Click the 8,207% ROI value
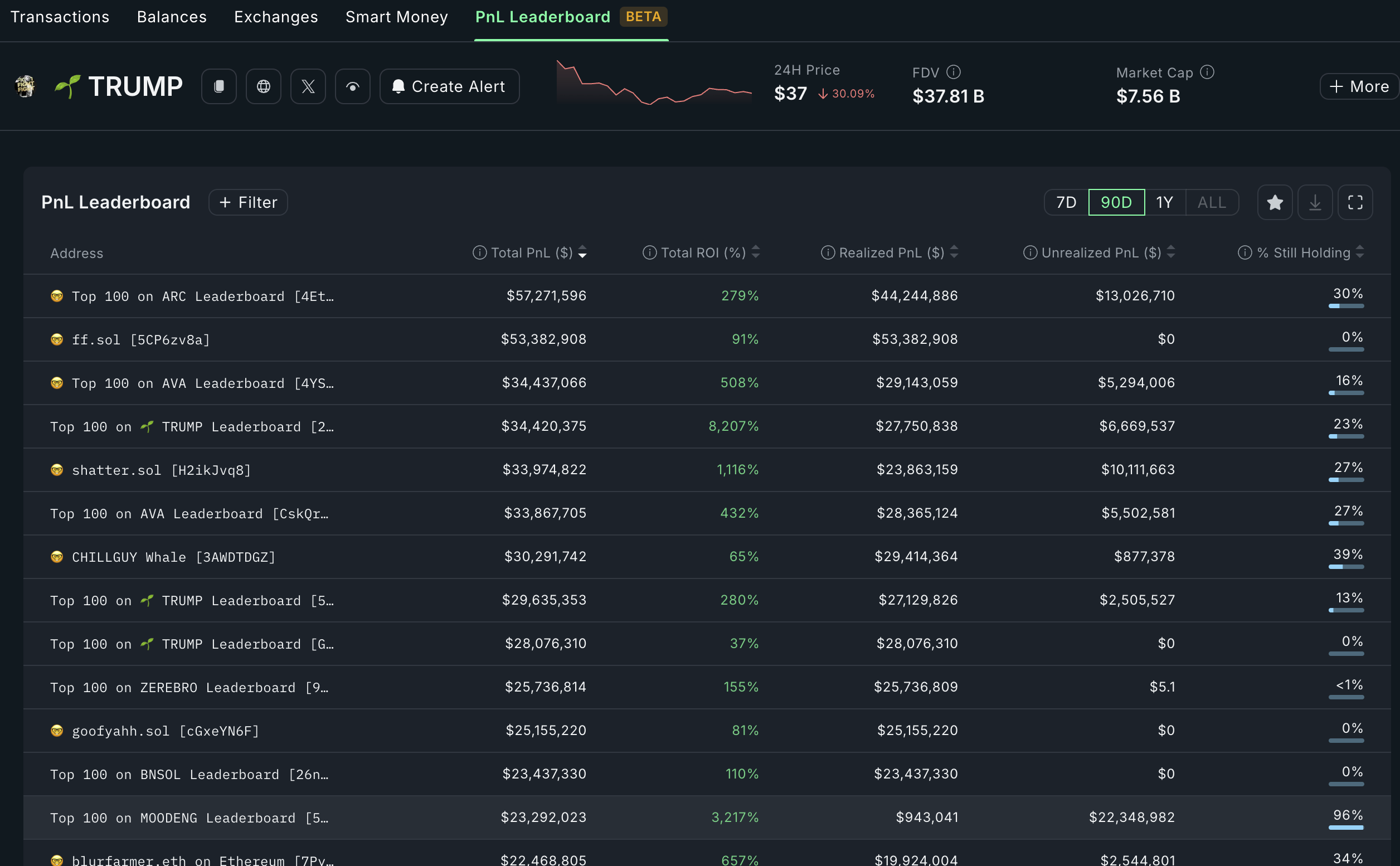This screenshot has height=866, width=1400. click(734, 426)
